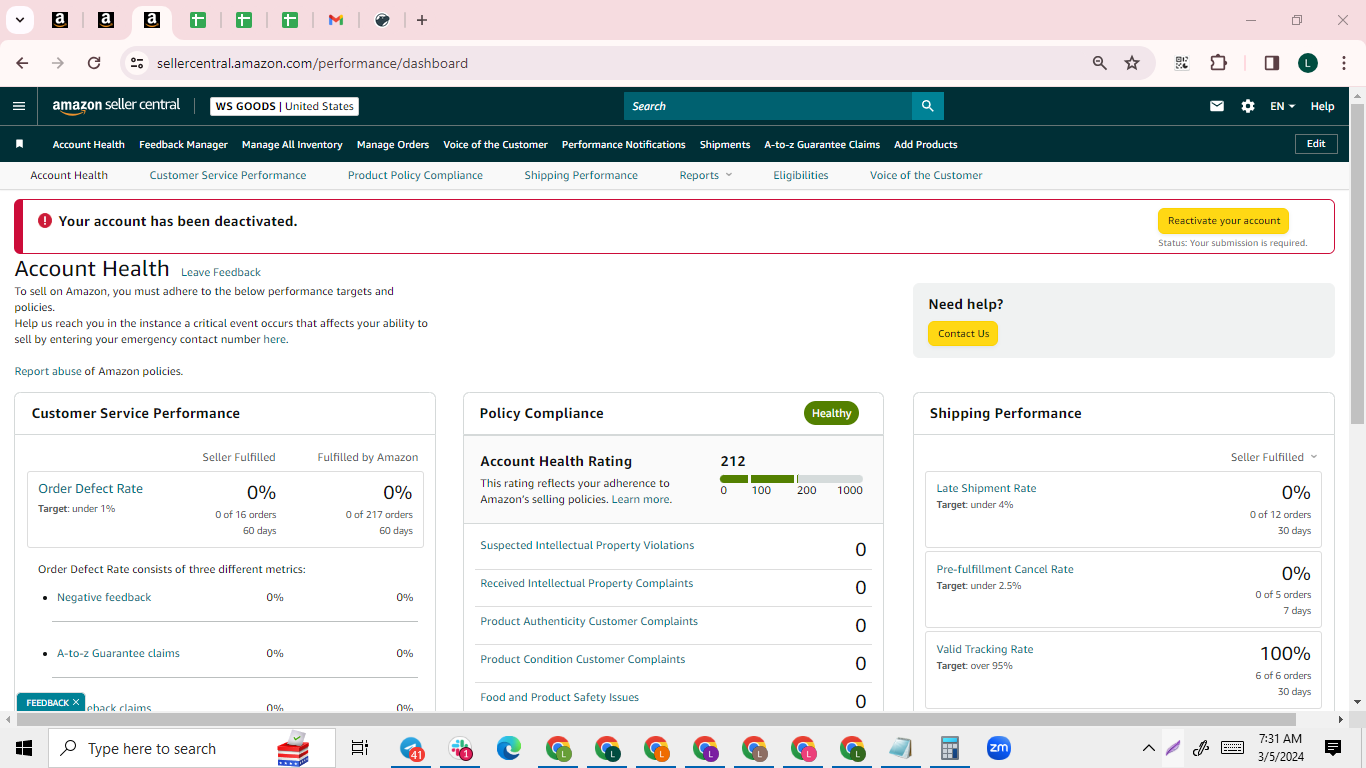This screenshot has height=768, width=1366.
Task: Click the Amazon Seller Central logo
Action: (116, 105)
